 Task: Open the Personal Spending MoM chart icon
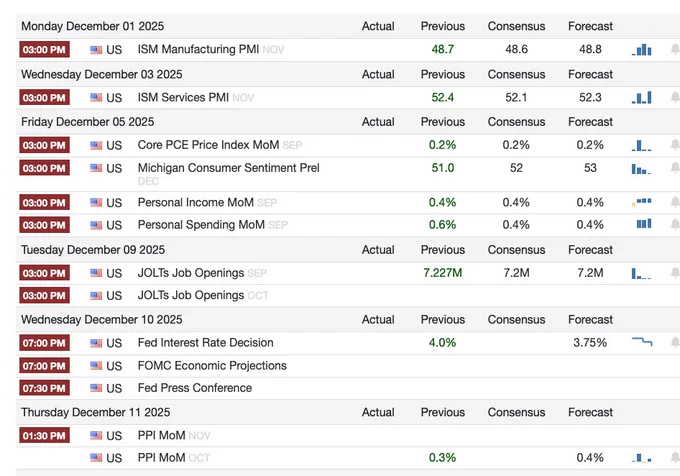(x=644, y=224)
